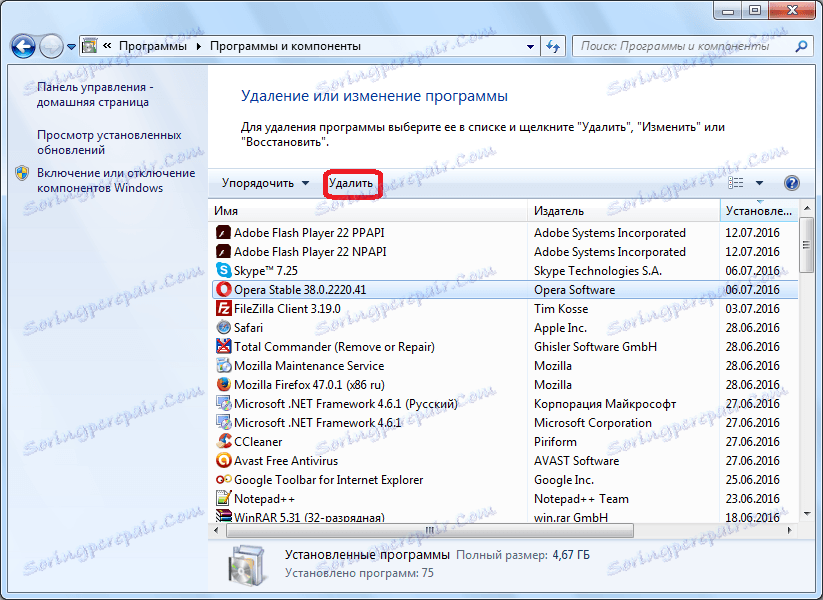
Task: Open Панель управления - домашняя страница link
Action: [93, 94]
